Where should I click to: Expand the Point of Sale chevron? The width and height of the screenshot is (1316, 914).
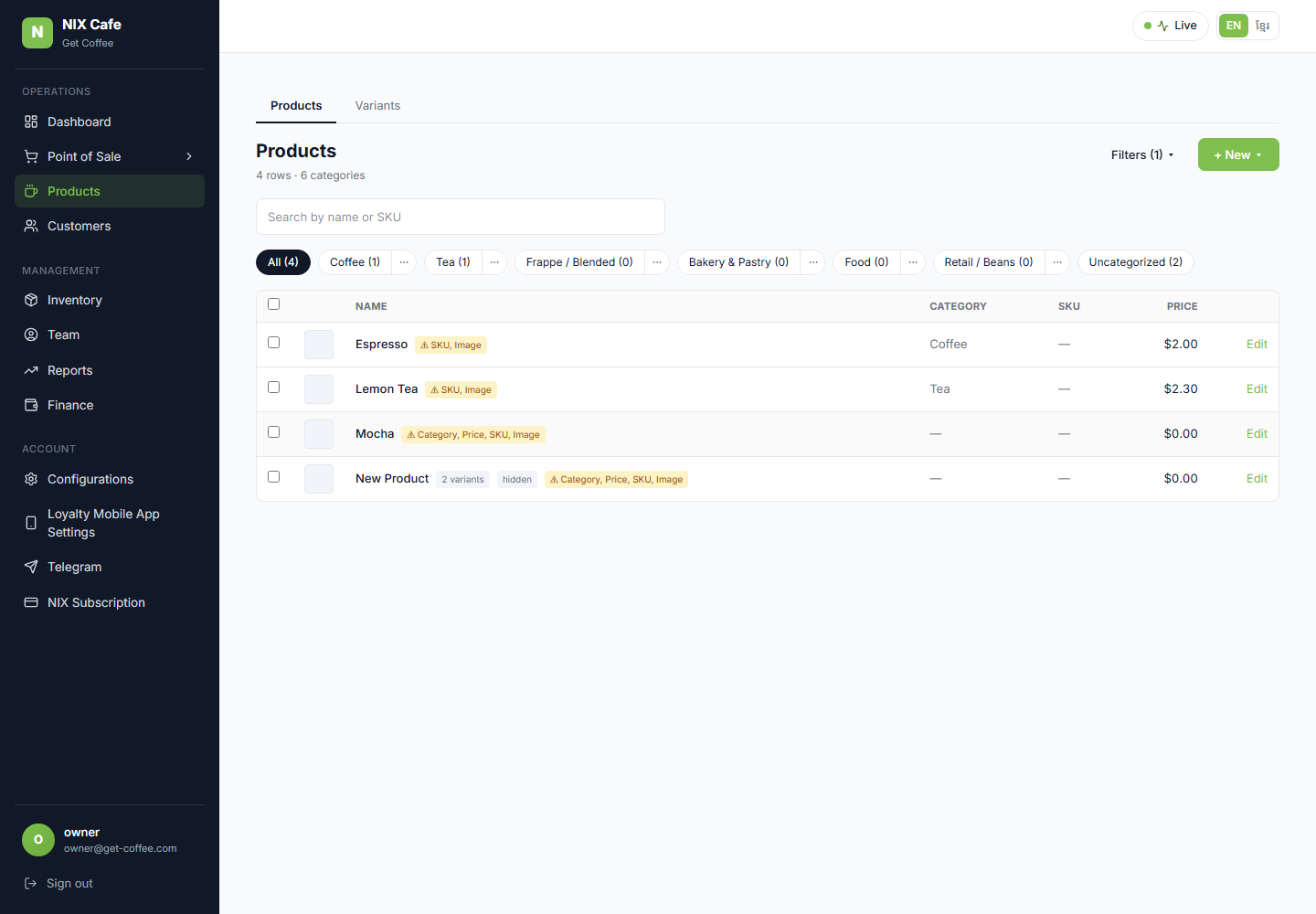189,156
